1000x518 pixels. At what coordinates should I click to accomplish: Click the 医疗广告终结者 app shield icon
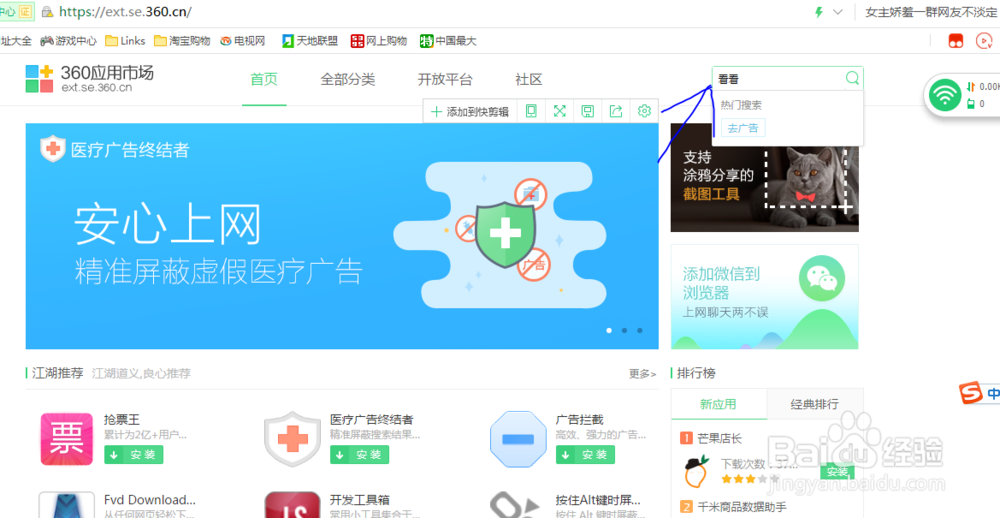[293, 439]
